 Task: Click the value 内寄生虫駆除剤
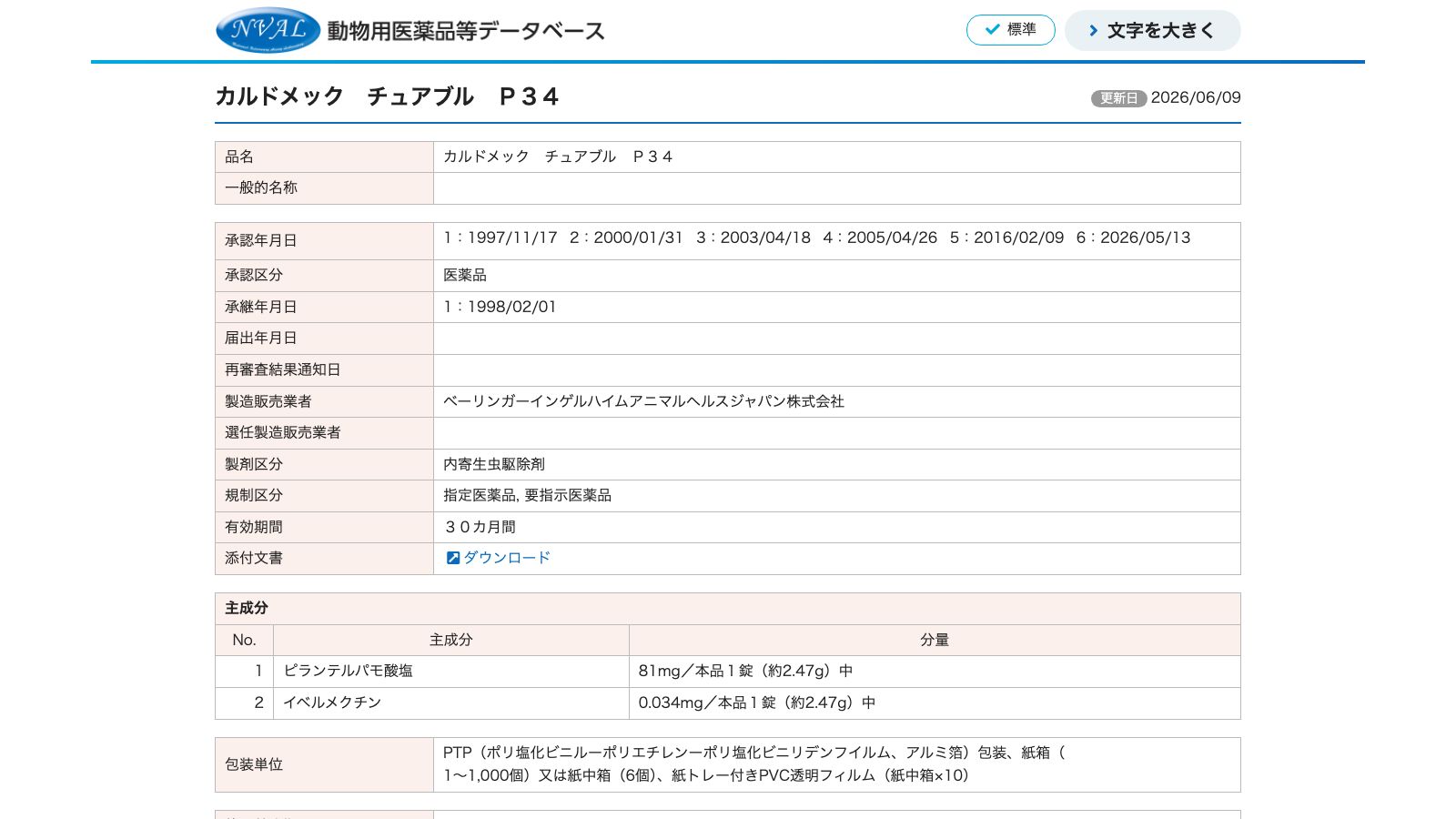click(494, 464)
